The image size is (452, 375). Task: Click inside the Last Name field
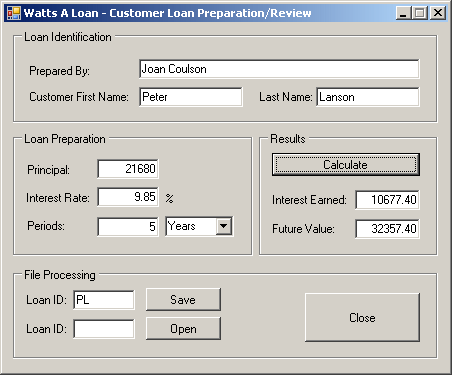pos(368,97)
